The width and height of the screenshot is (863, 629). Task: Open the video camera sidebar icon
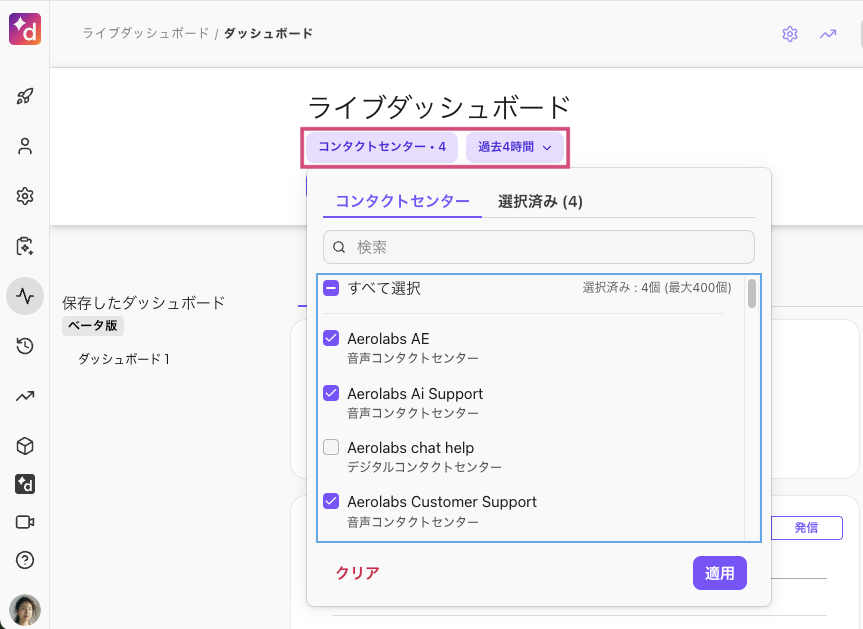pos(25,522)
